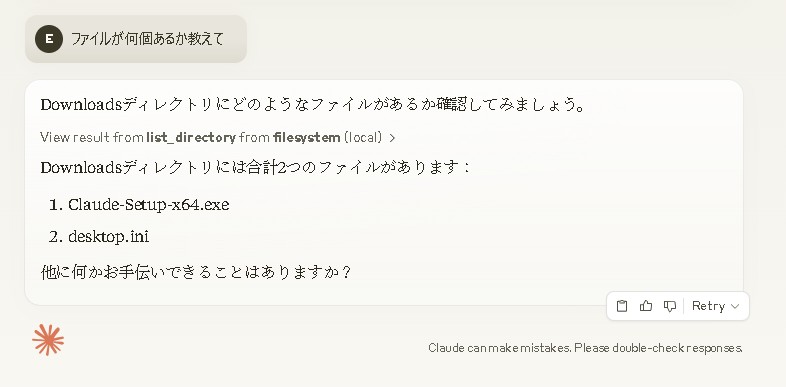This screenshot has height=387, width=786.
Task: Click the user avatar labeled E
Action: 49,39
